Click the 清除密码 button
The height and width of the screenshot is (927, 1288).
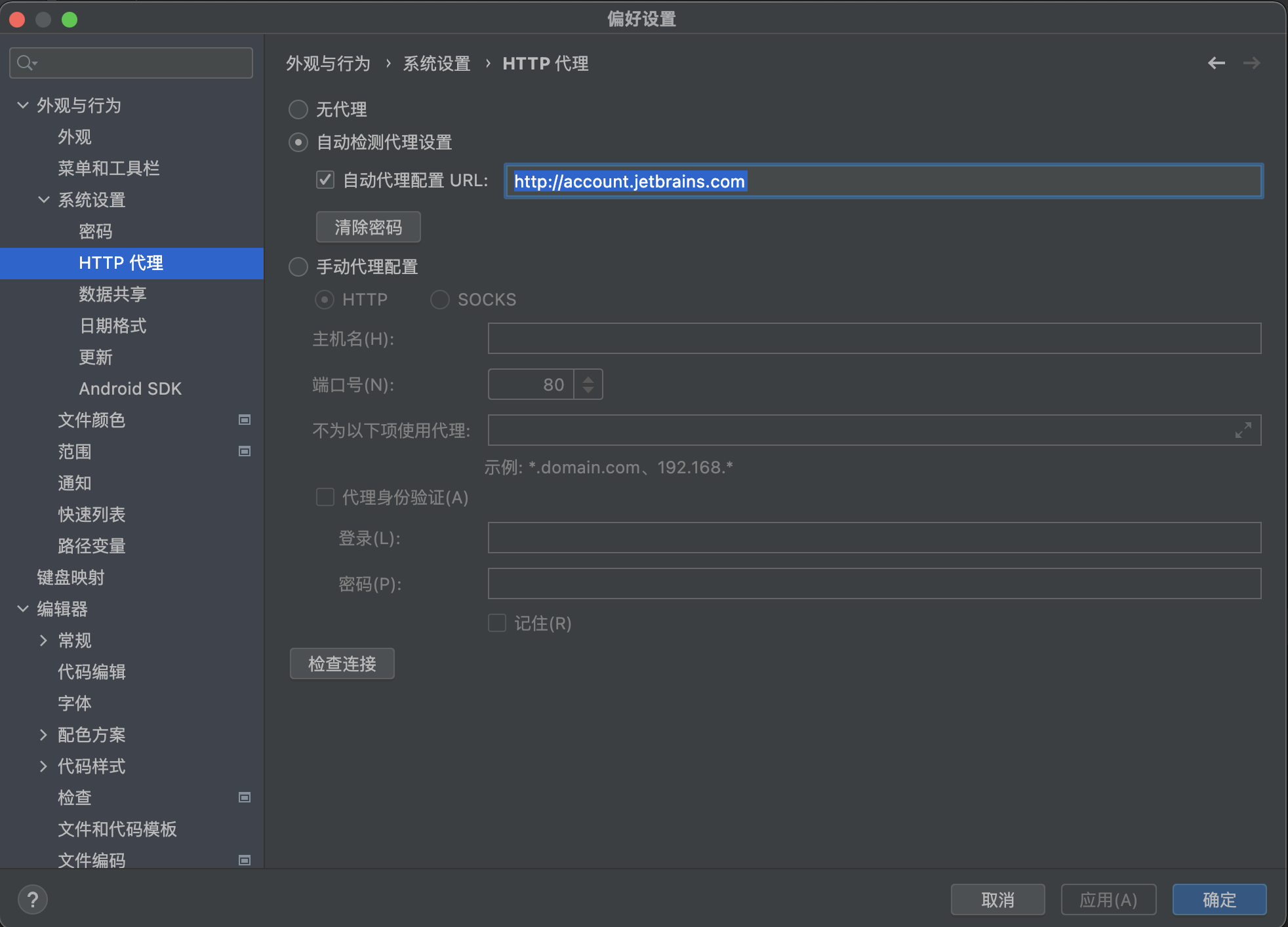click(x=368, y=227)
